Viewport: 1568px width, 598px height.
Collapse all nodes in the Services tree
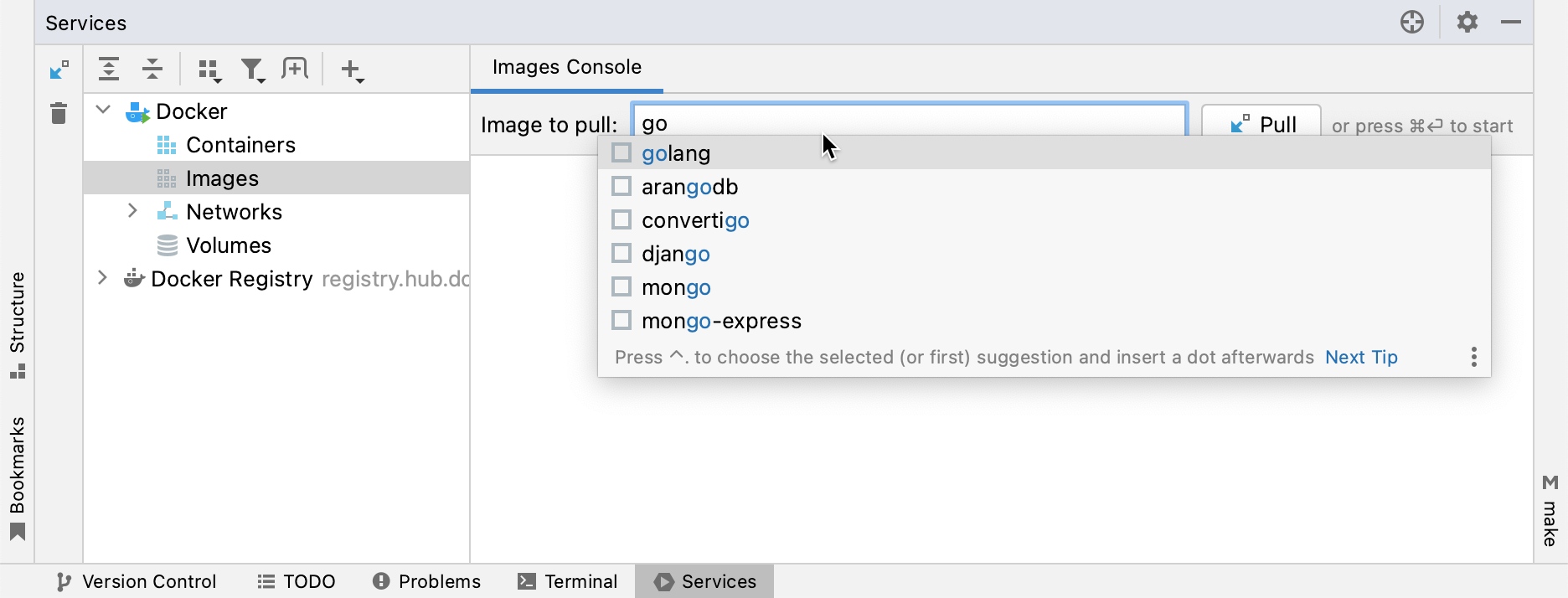click(x=152, y=69)
